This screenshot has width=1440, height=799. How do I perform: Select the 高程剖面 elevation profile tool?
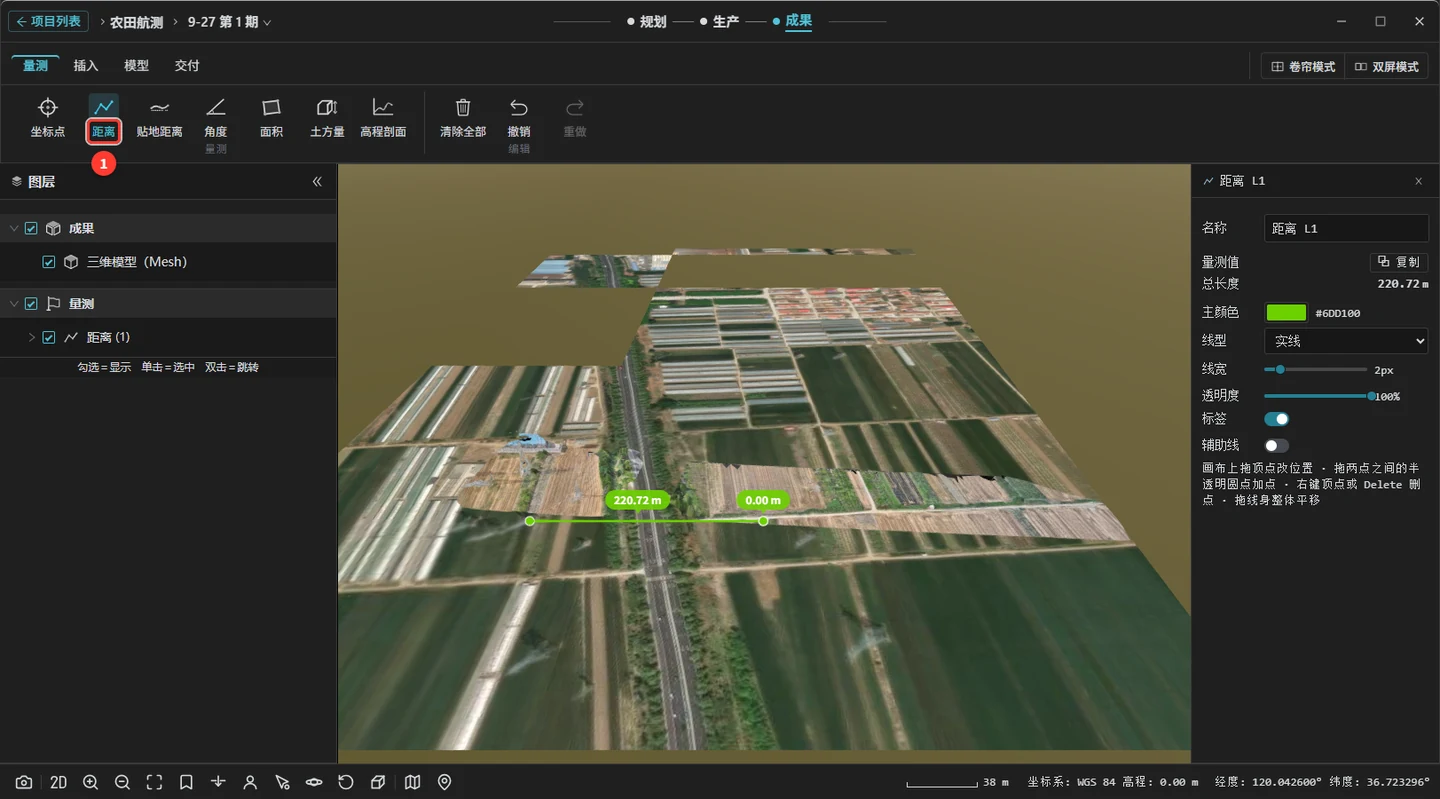tap(383, 118)
